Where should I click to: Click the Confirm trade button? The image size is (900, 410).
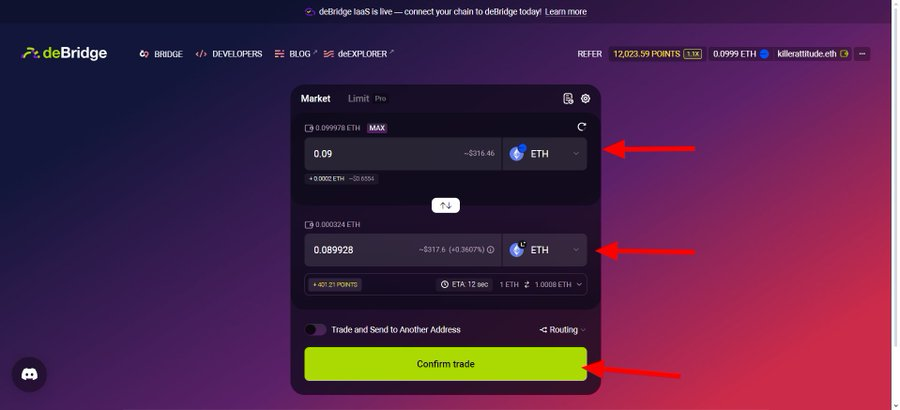coord(445,364)
